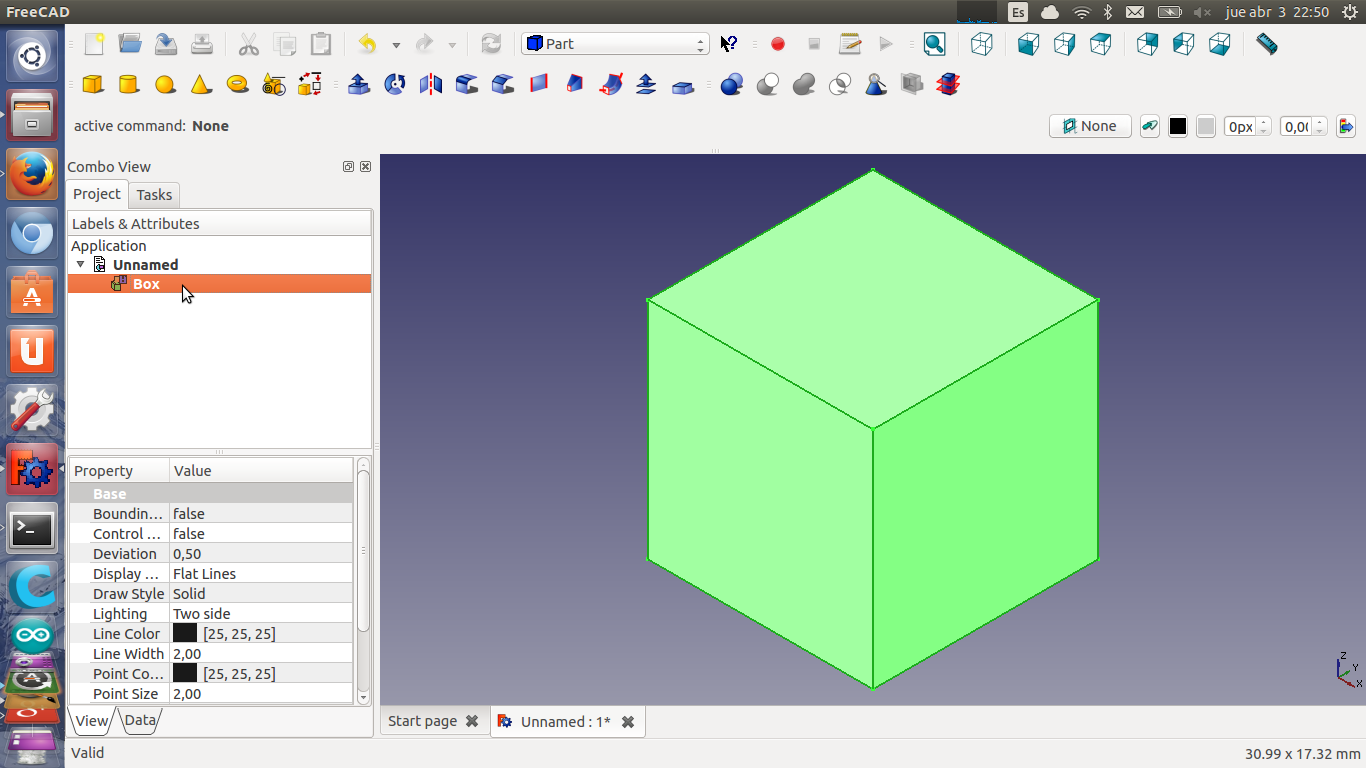Click the Bounding box false value
The width and height of the screenshot is (1366, 768).
pos(189,514)
